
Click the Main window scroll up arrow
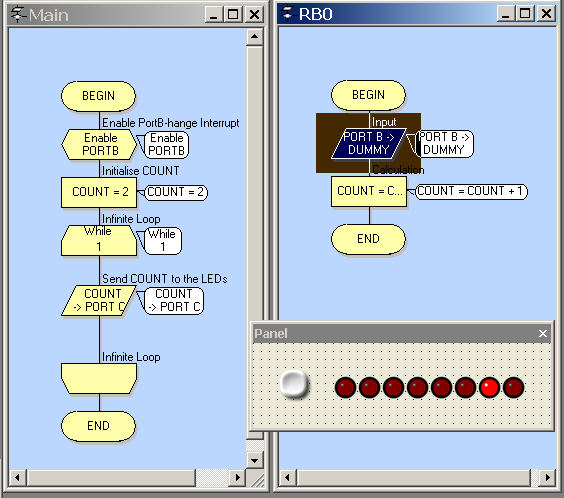click(x=255, y=36)
